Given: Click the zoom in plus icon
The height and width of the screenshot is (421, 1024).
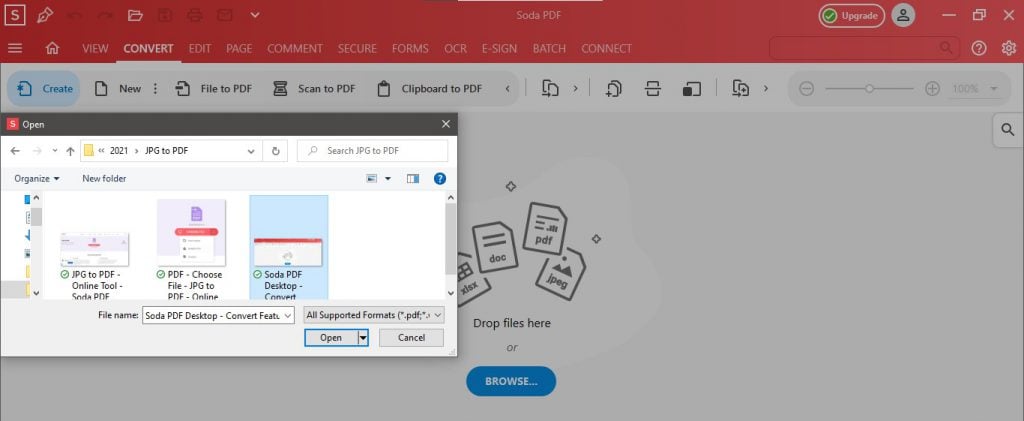Looking at the screenshot, I should (x=932, y=89).
